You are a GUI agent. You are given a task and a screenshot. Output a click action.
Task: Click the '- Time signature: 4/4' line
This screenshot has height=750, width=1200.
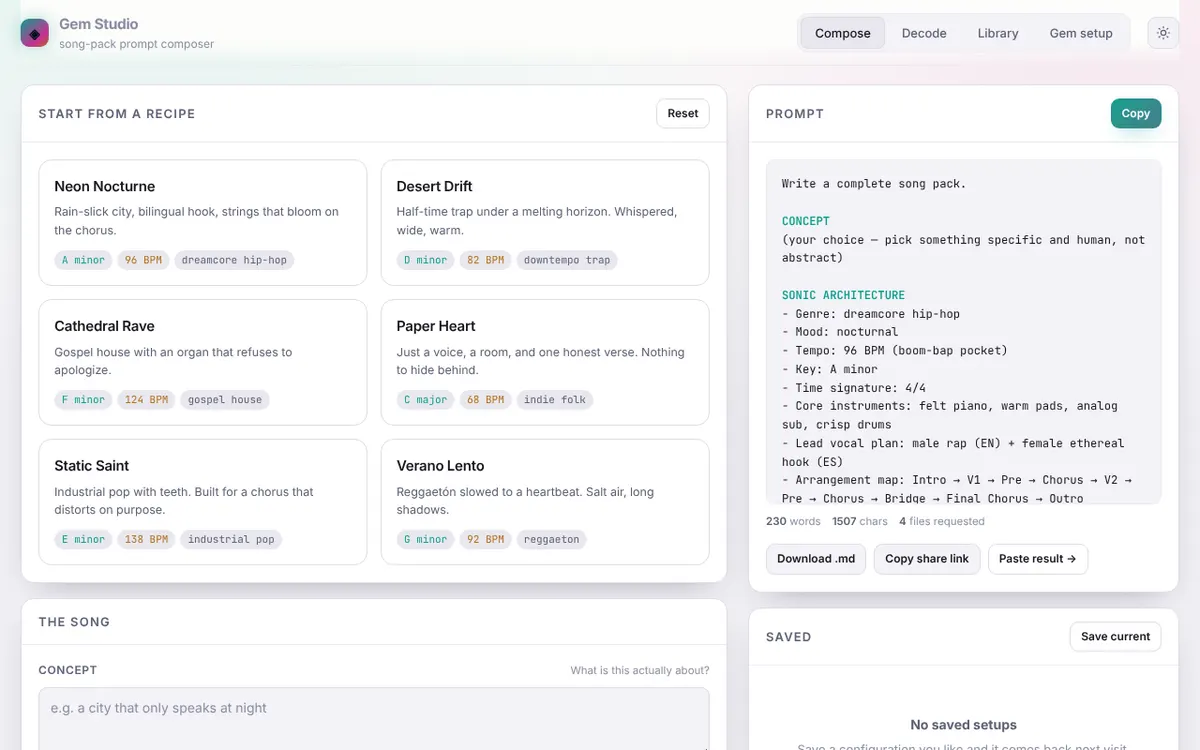coord(854,388)
